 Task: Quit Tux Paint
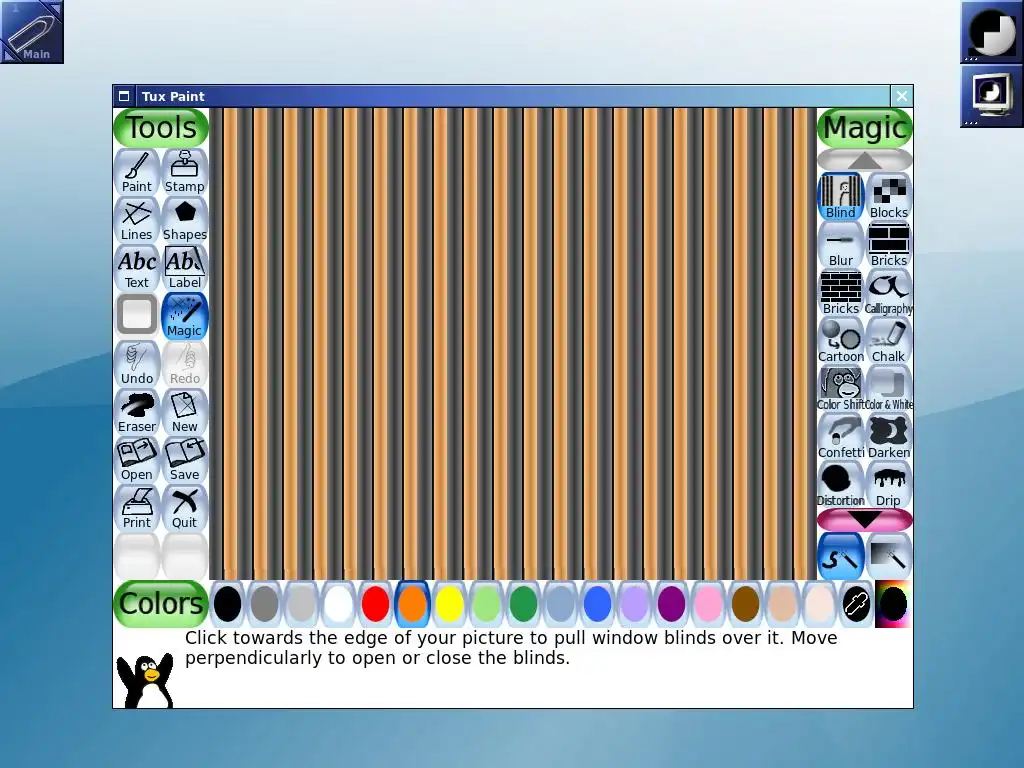184,508
